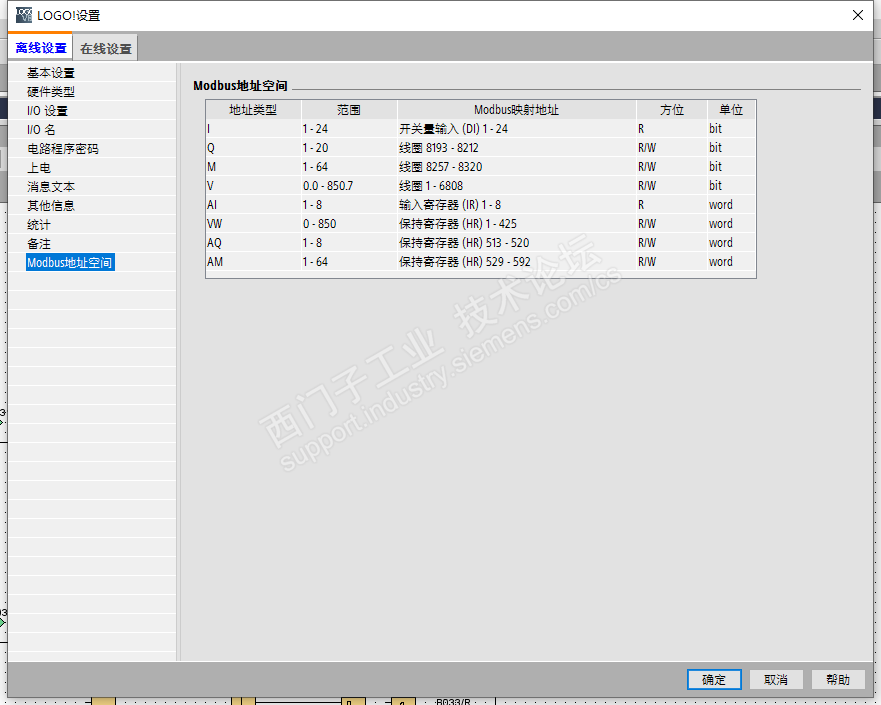Viewport: 881px width, 705px height.
Task: Click the 取消 button
Action: tap(776, 680)
